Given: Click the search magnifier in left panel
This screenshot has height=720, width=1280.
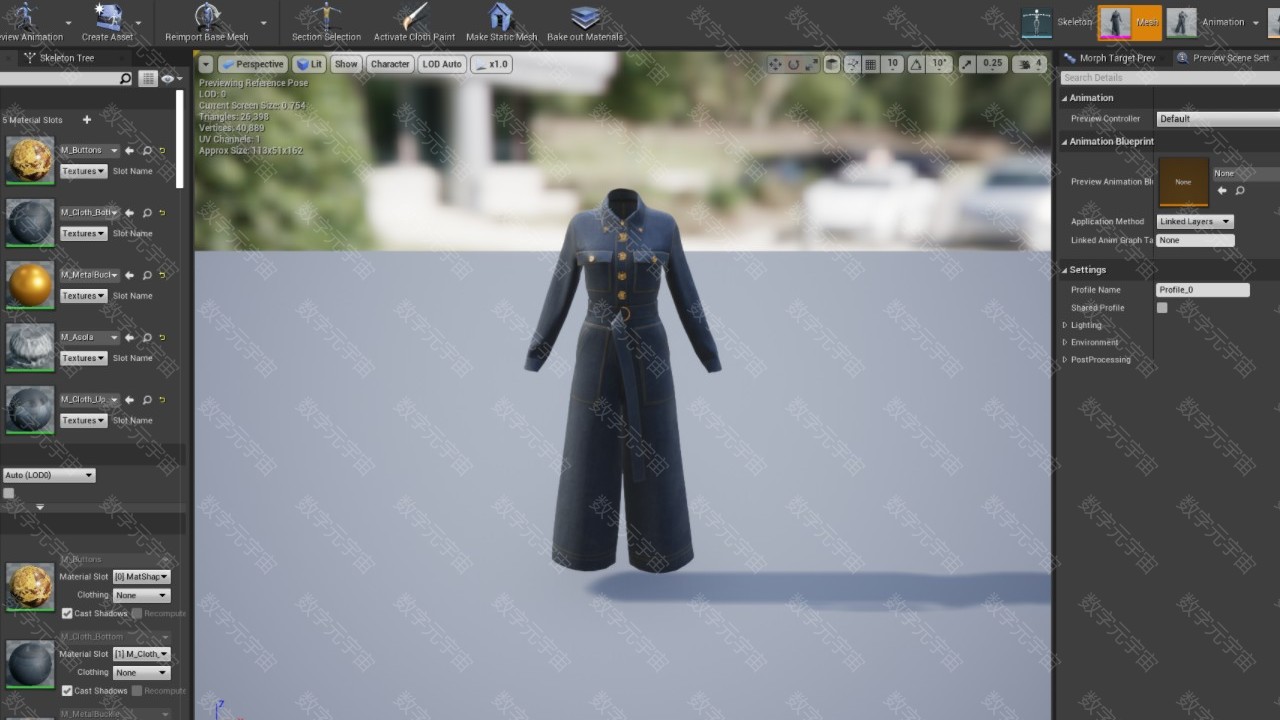Looking at the screenshot, I should pos(125,78).
